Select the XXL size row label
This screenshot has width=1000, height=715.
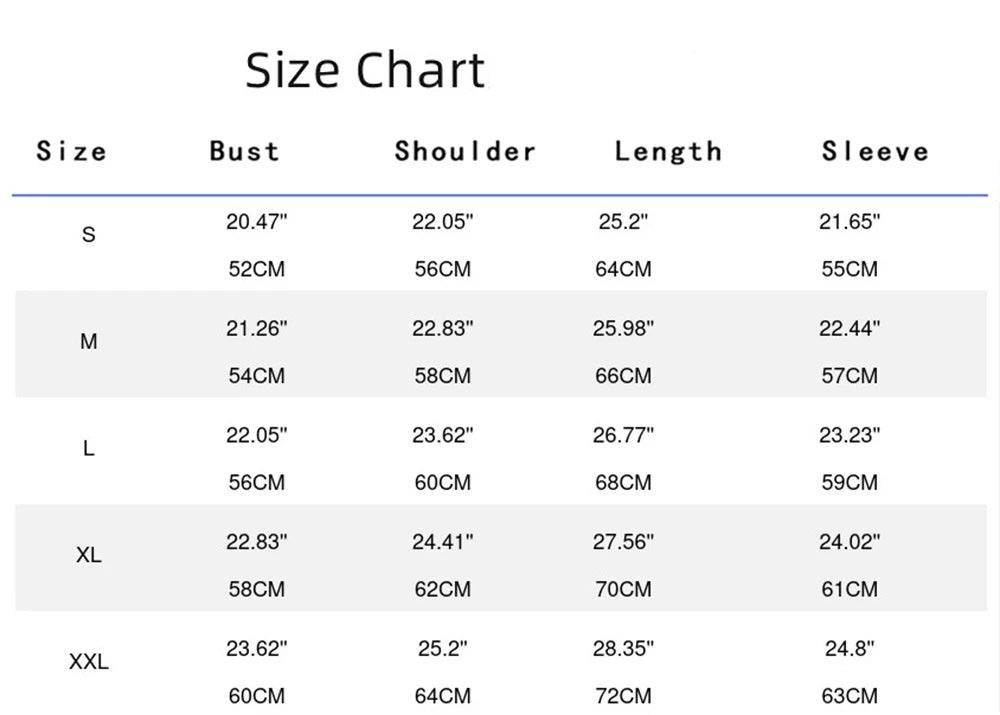coord(89,662)
